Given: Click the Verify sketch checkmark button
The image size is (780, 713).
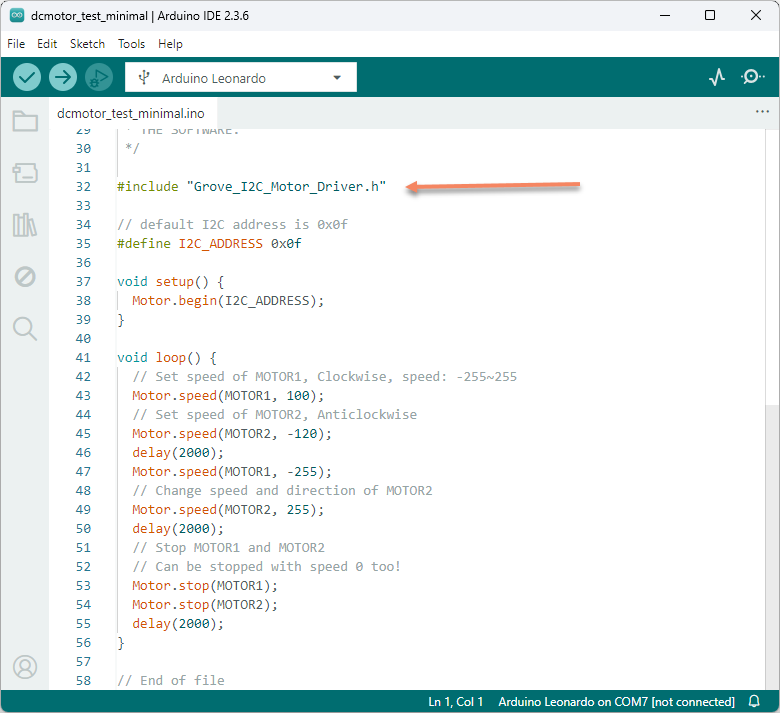Looking at the screenshot, I should (x=27, y=77).
